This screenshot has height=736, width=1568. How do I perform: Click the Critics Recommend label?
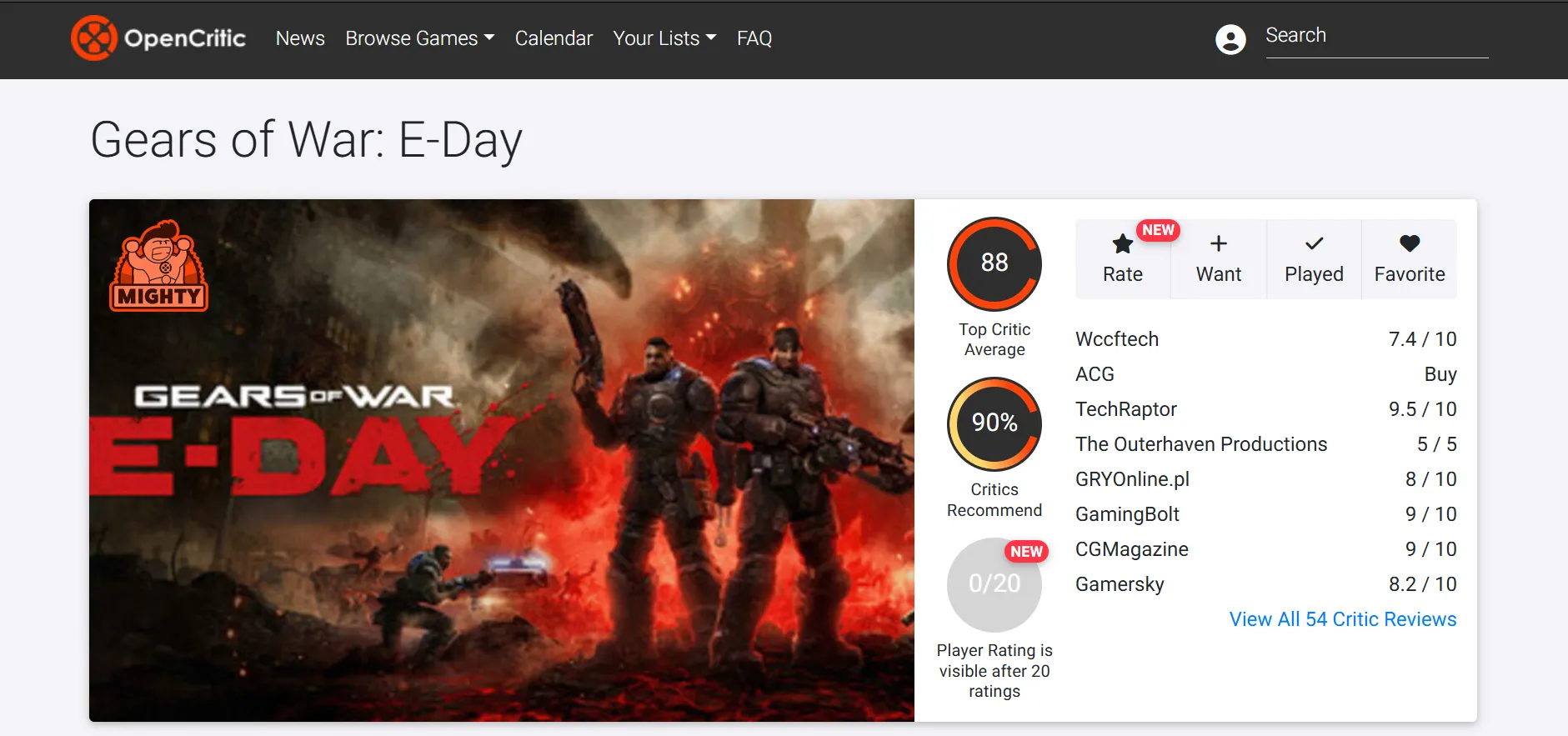(994, 499)
